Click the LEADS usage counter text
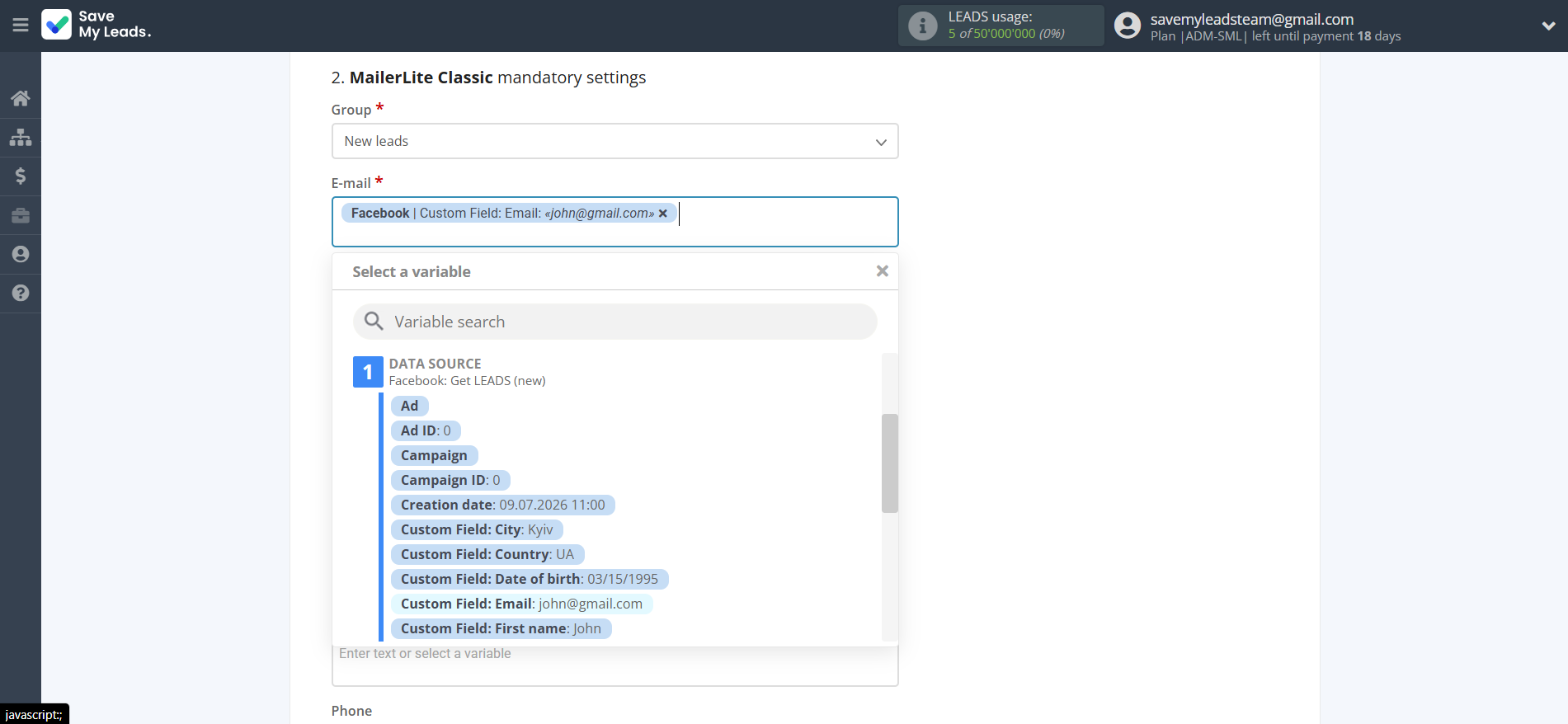The height and width of the screenshot is (724, 1568). pyautogui.click(x=1005, y=34)
